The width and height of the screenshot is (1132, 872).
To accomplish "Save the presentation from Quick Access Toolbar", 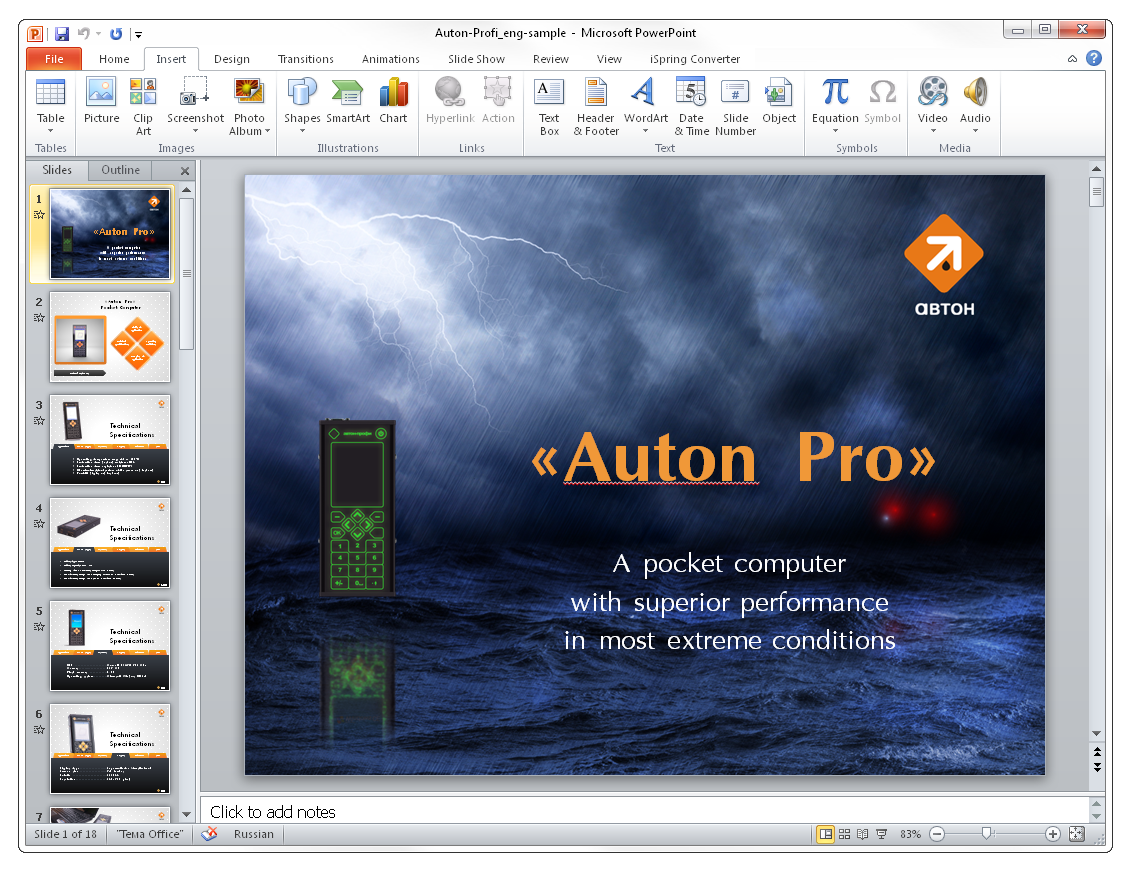I will click(x=62, y=33).
